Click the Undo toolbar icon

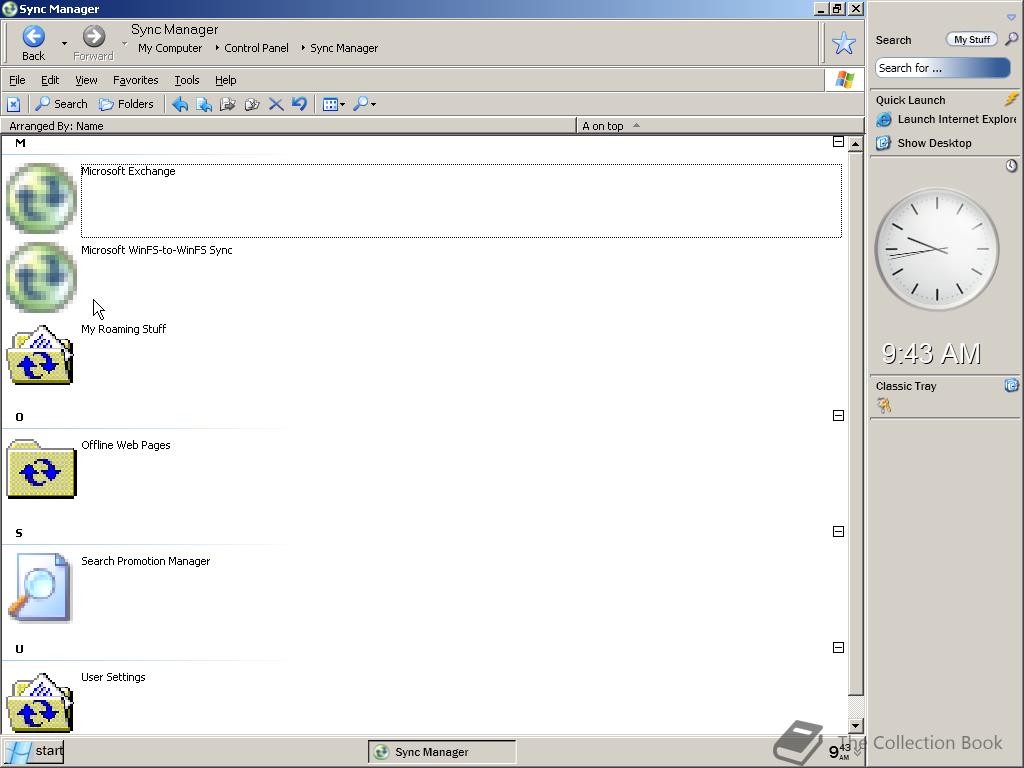(300, 104)
